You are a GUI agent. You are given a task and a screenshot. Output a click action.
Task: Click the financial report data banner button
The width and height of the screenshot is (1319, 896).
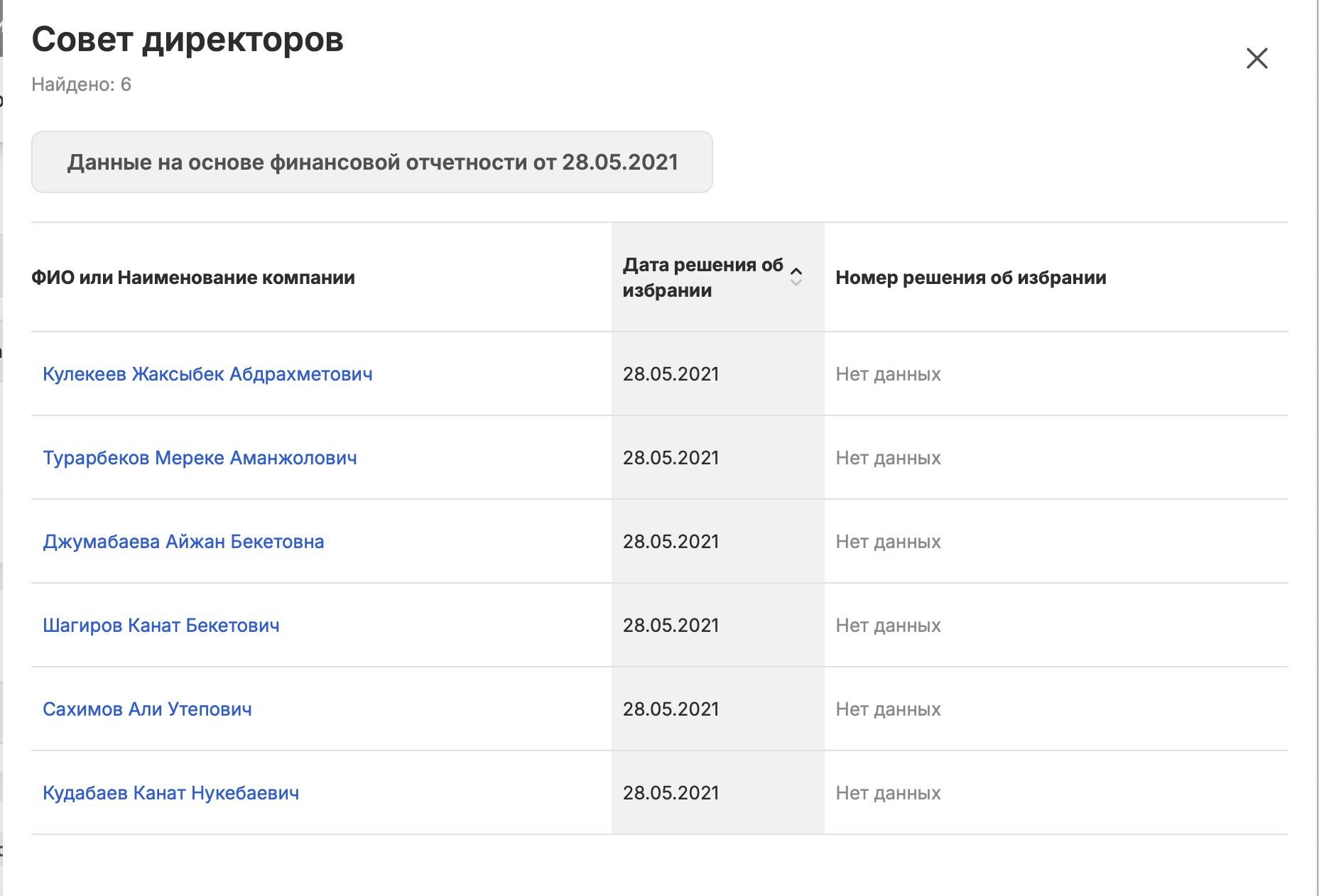[x=371, y=162]
